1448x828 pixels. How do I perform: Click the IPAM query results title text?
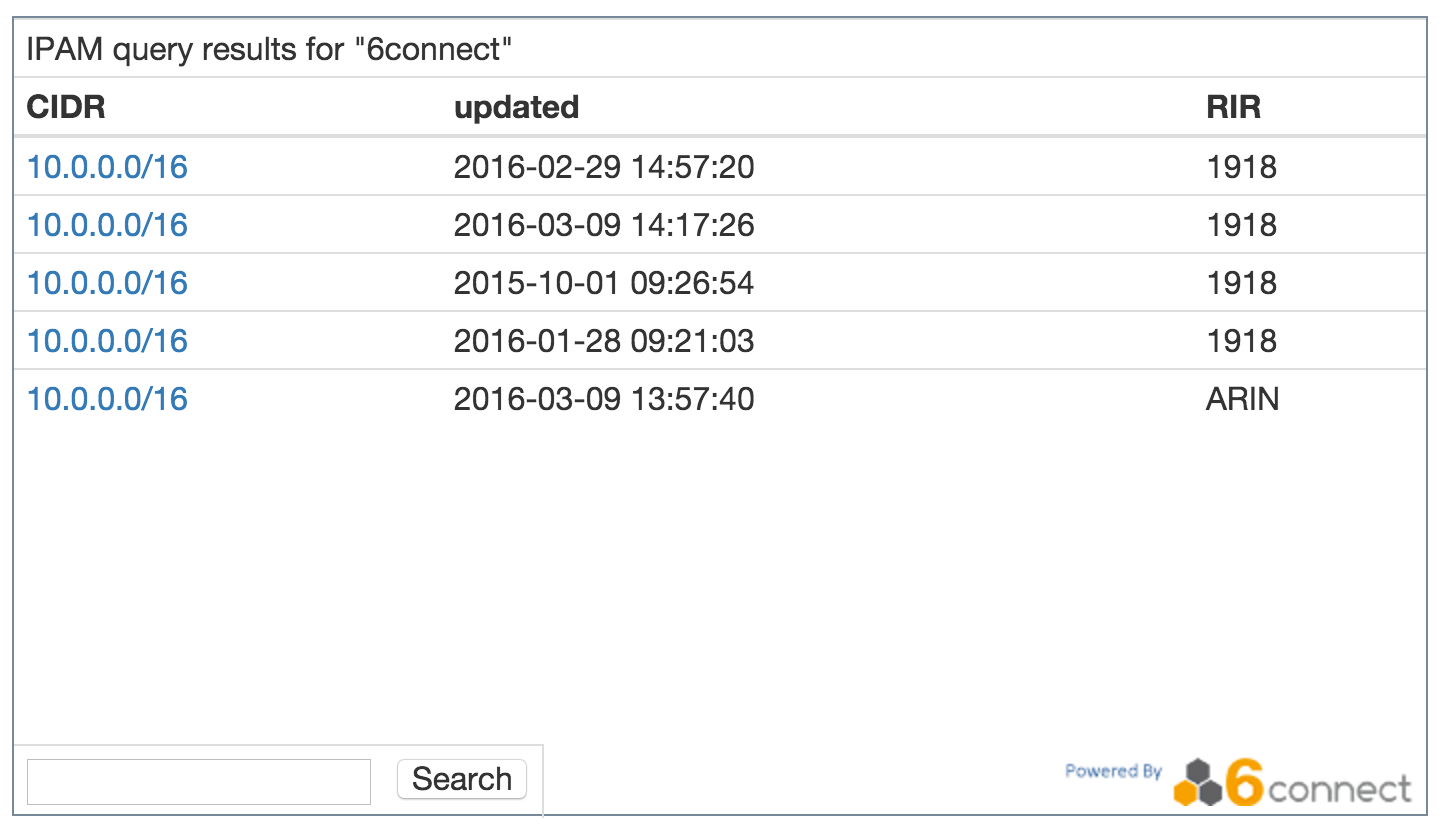[x=269, y=49]
